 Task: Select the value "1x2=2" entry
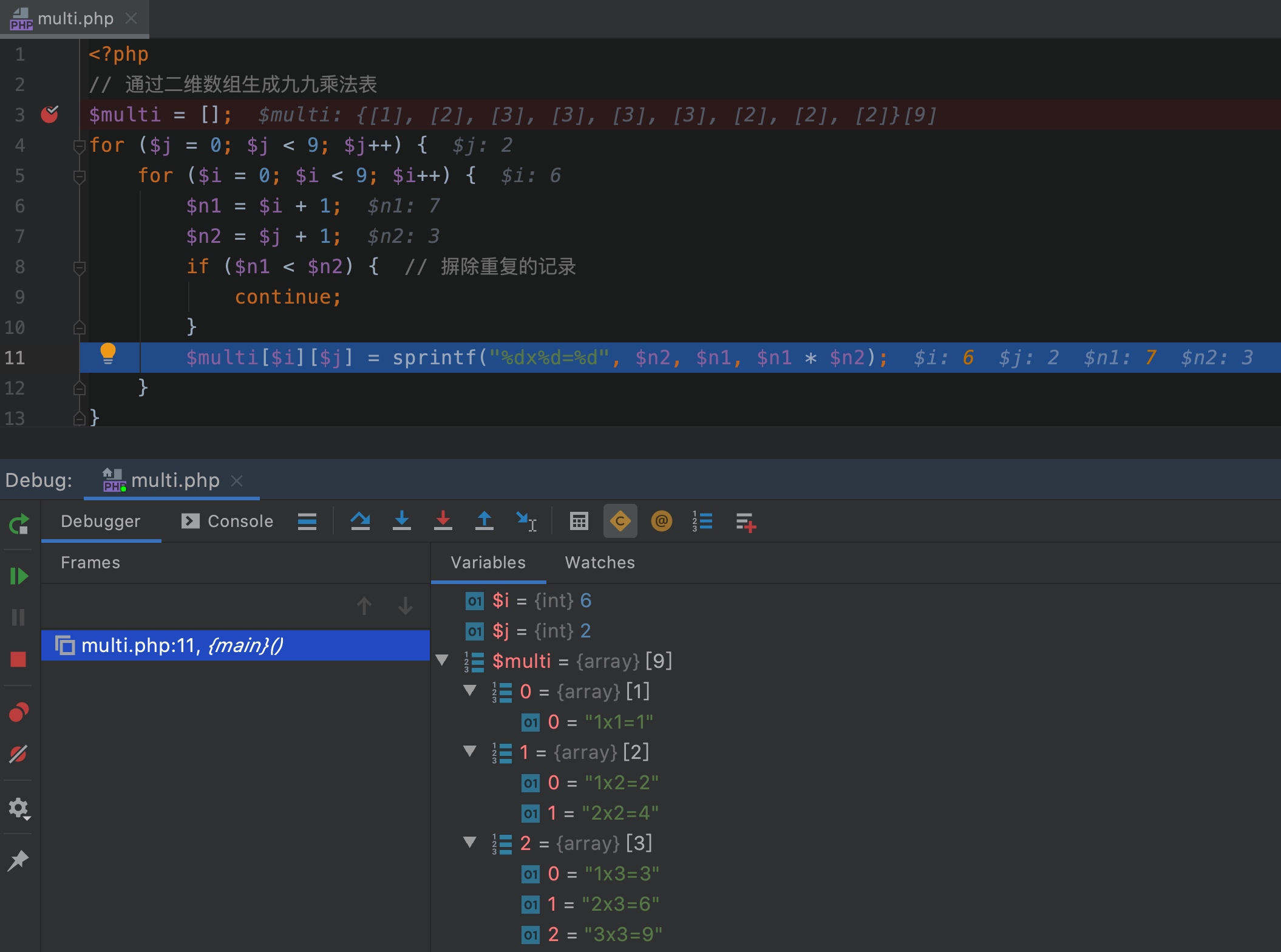pyautogui.click(x=590, y=783)
